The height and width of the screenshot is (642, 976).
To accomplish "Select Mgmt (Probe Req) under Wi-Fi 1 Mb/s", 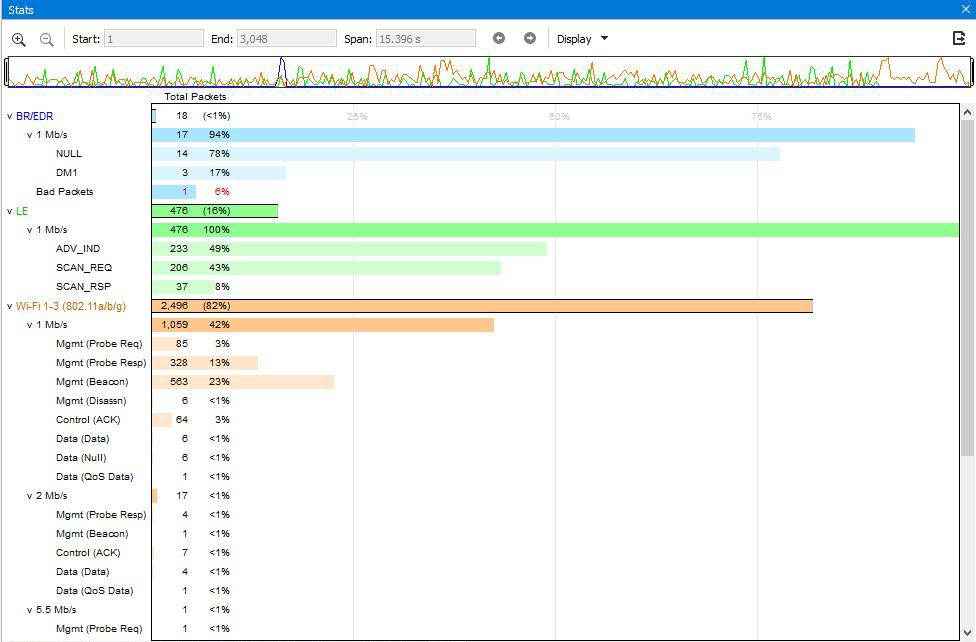I will click(99, 344).
